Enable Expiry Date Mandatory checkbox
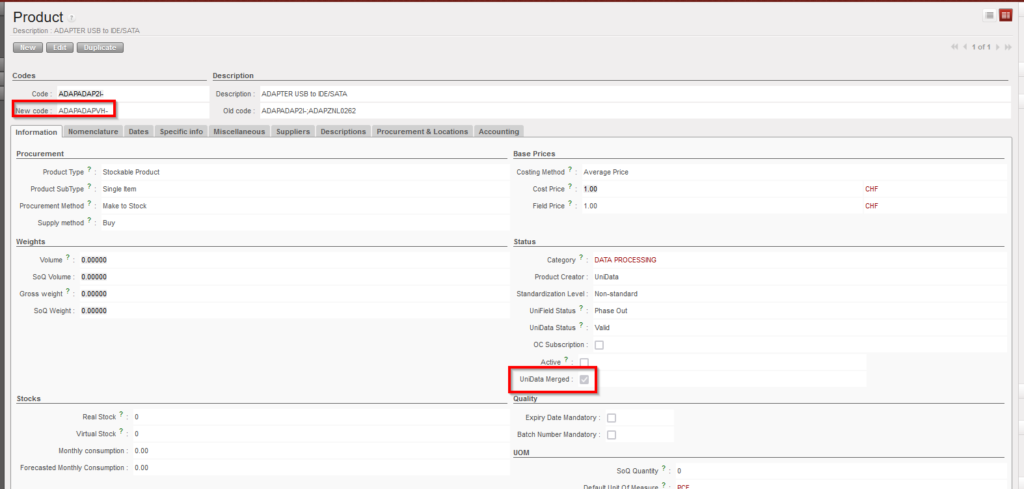1024x489 pixels. click(x=611, y=418)
